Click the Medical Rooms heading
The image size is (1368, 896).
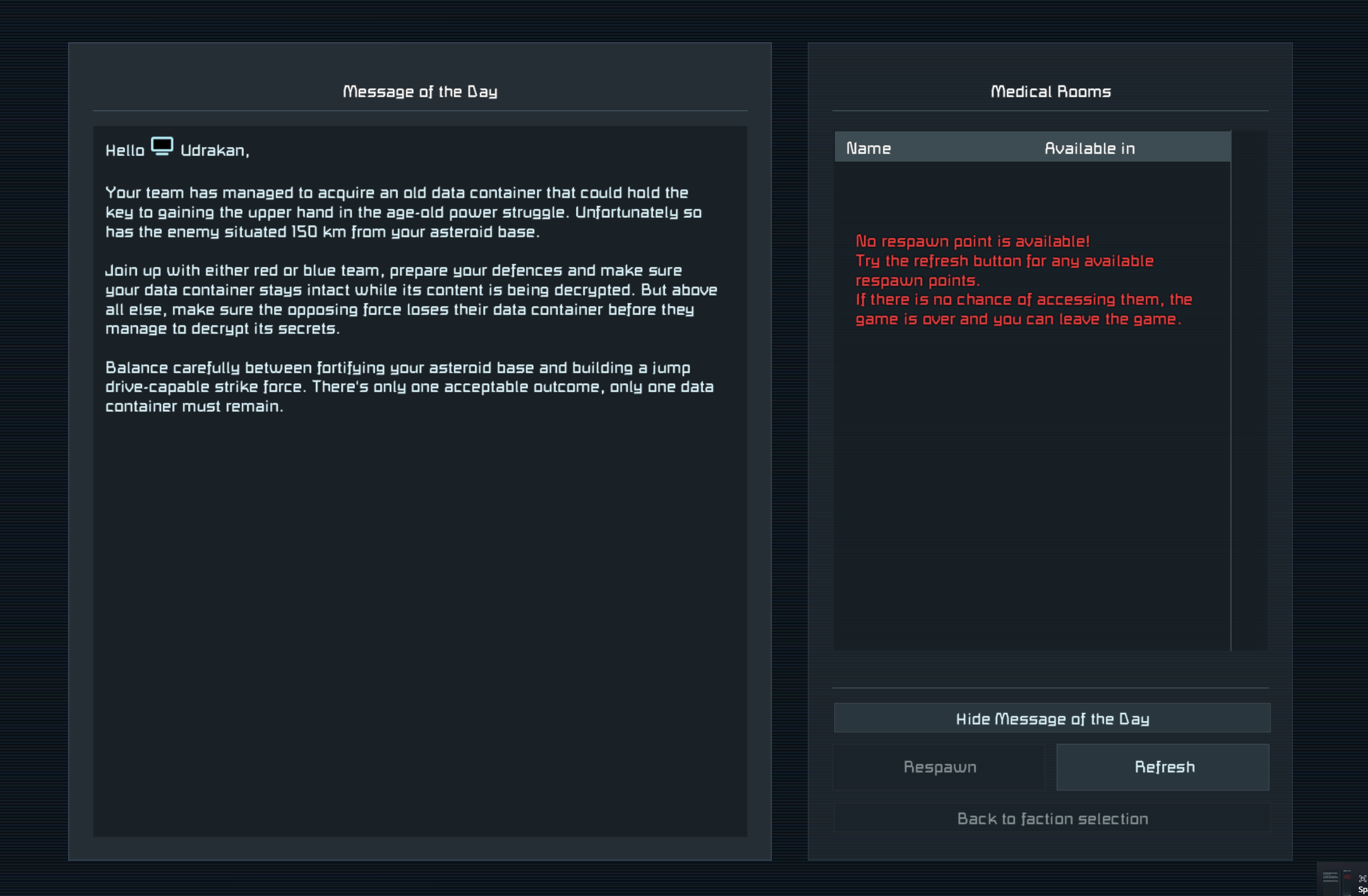click(1050, 92)
